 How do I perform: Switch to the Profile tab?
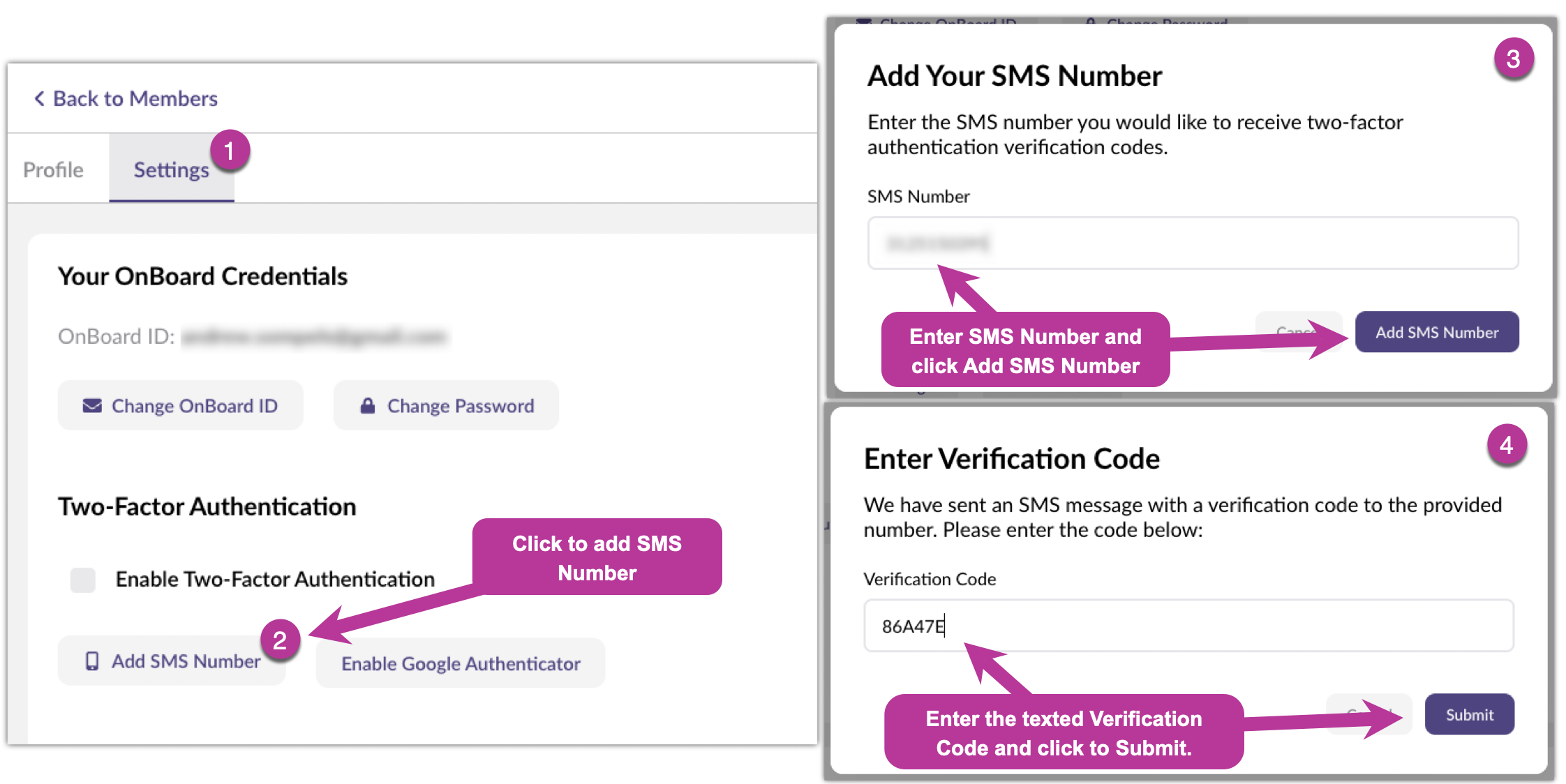click(53, 169)
